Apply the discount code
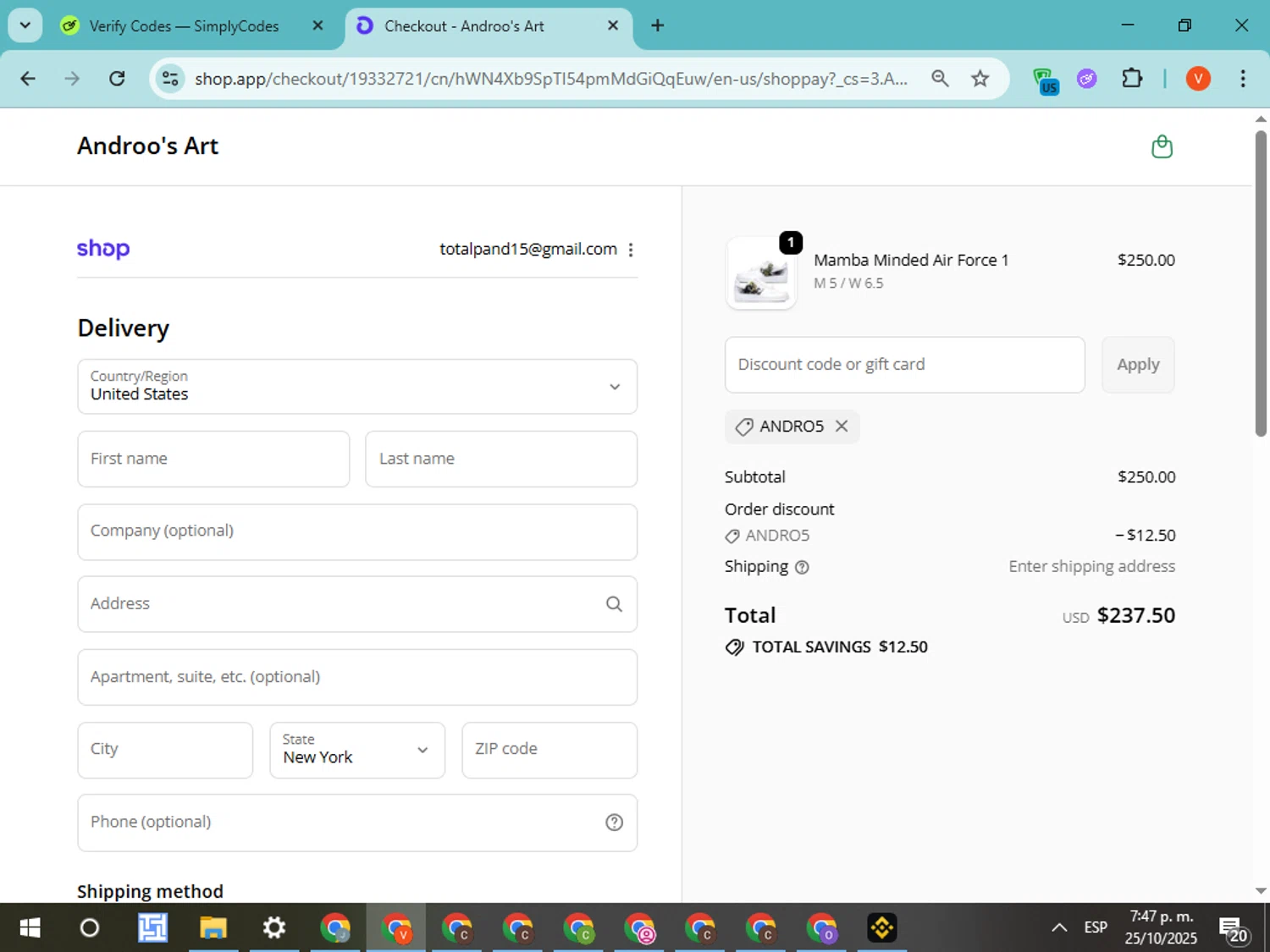 click(x=1138, y=365)
